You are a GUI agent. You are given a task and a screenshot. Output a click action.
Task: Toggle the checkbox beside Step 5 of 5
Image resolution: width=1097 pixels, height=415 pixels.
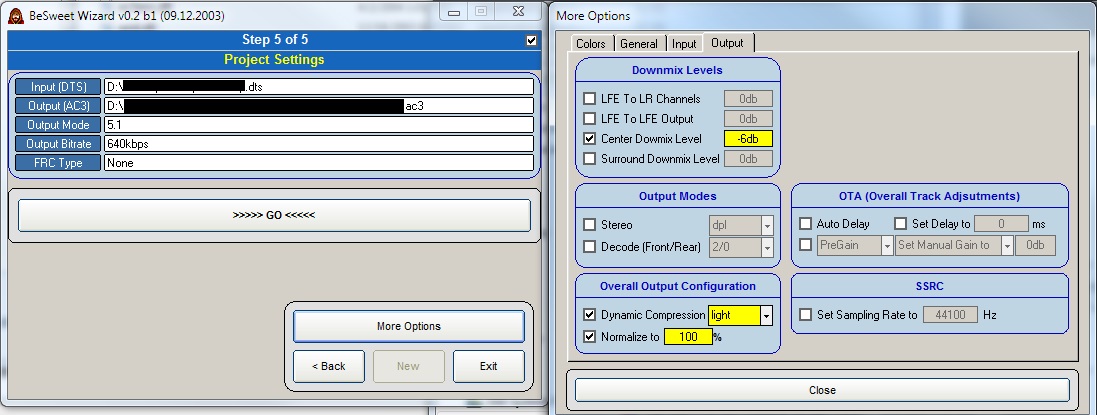(532, 41)
